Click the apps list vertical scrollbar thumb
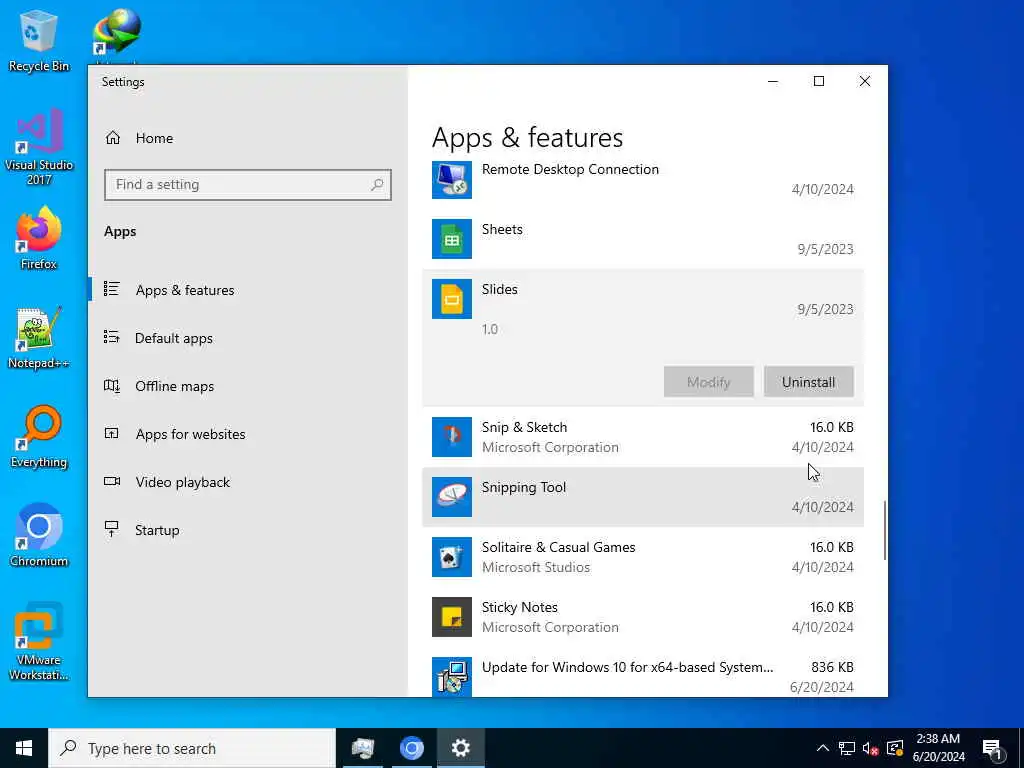This screenshot has height=768, width=1024. 884,530
